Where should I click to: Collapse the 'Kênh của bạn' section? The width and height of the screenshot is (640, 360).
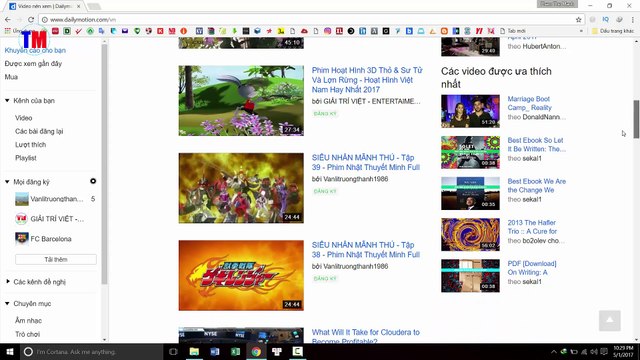7,100
